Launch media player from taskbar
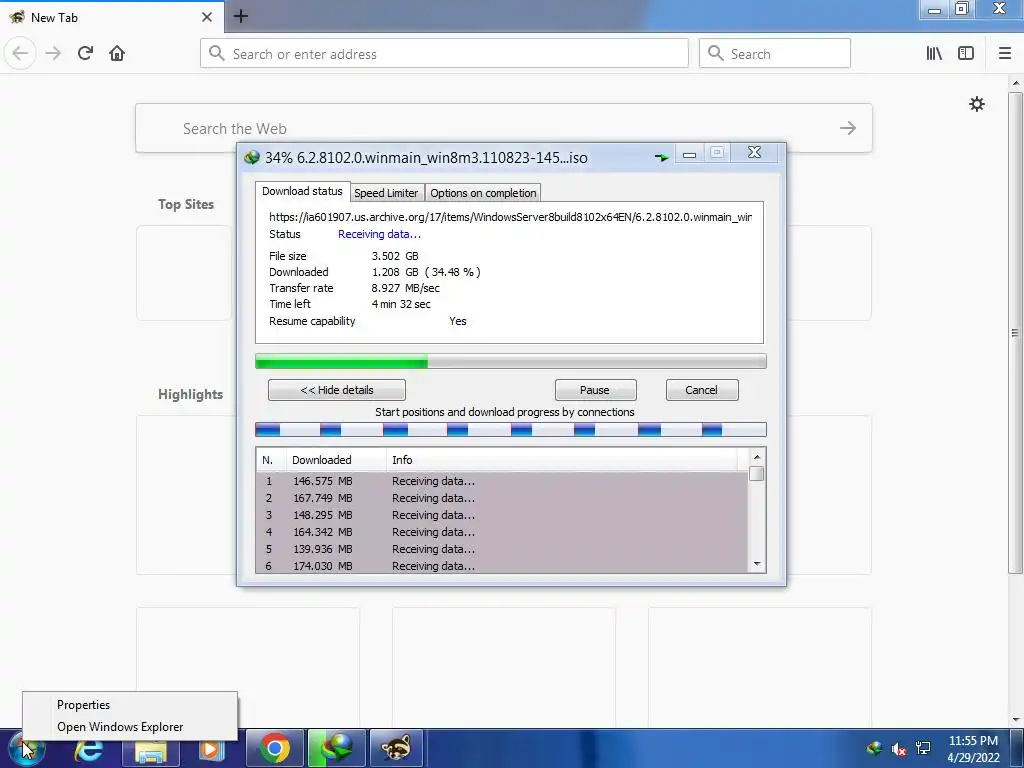Screen dimensions: 1024x768 pos(211,748)
